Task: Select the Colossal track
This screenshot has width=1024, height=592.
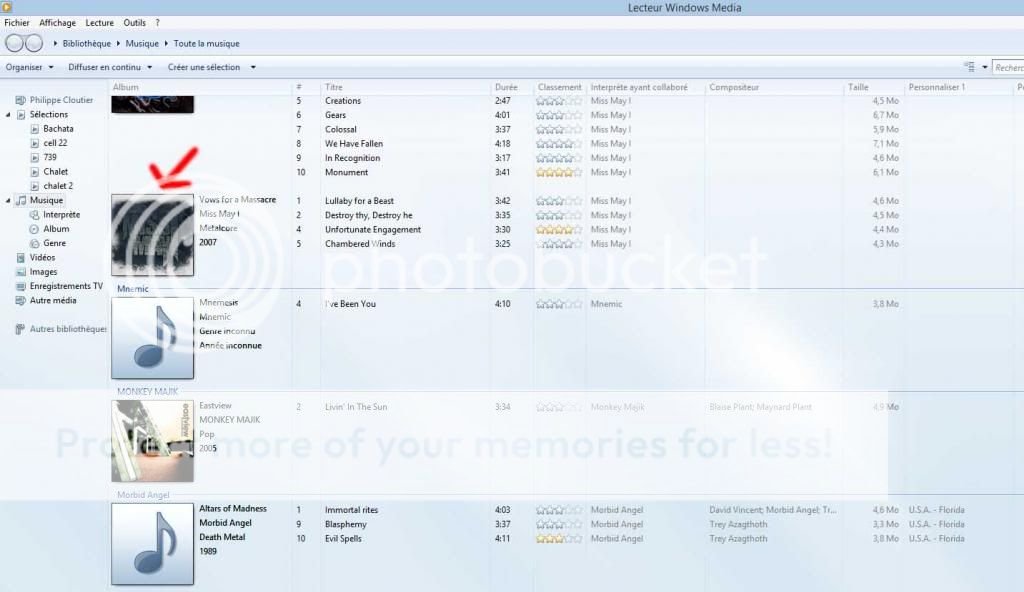Action: [340, 129]
